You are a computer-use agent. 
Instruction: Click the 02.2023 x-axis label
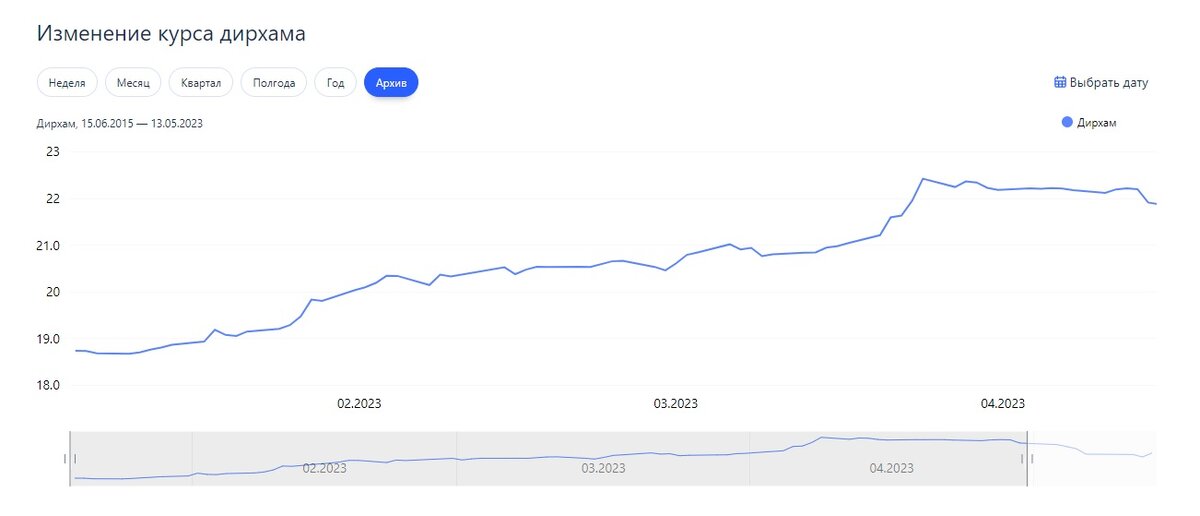pyautogui.click(x=359, y=404)
